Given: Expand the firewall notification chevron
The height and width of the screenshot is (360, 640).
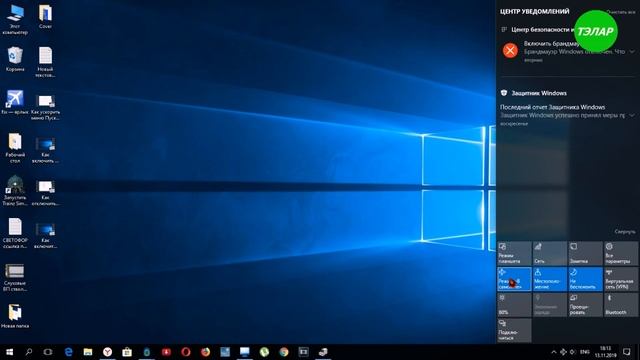Looking at the screenshot, I should [x=632, y=51].
